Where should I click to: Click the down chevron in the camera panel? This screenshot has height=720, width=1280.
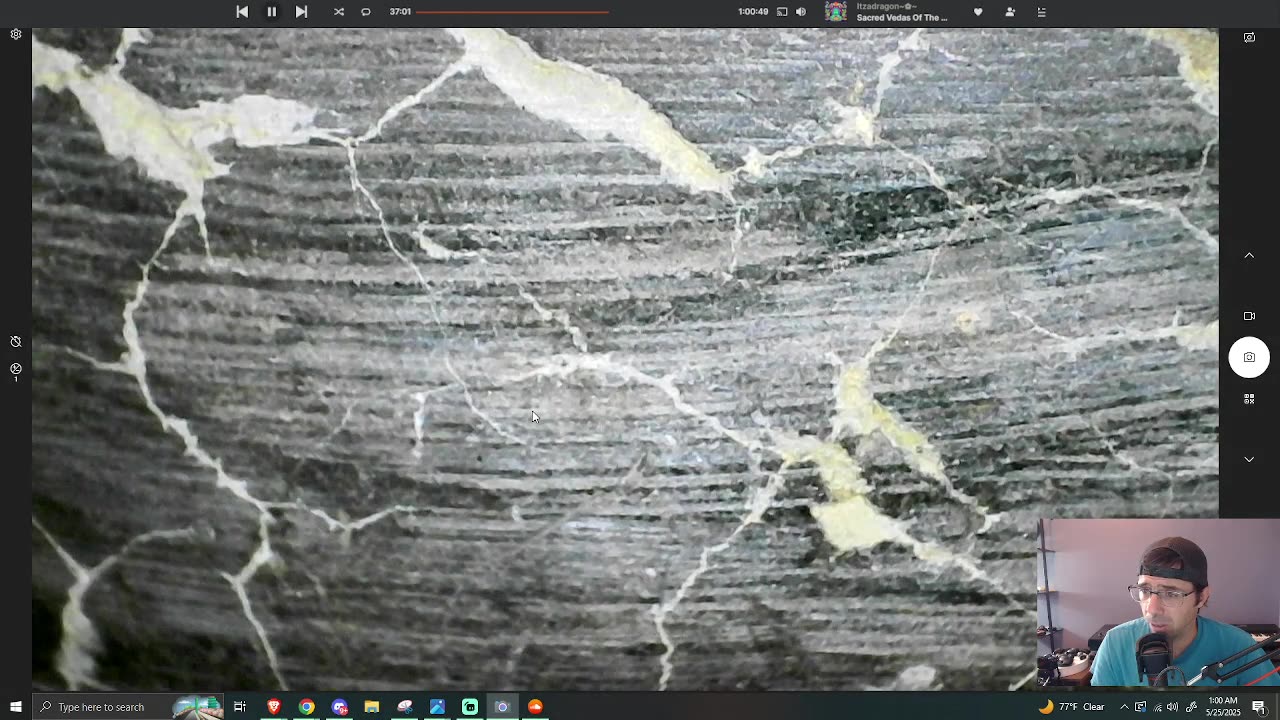pos(1249,459)
